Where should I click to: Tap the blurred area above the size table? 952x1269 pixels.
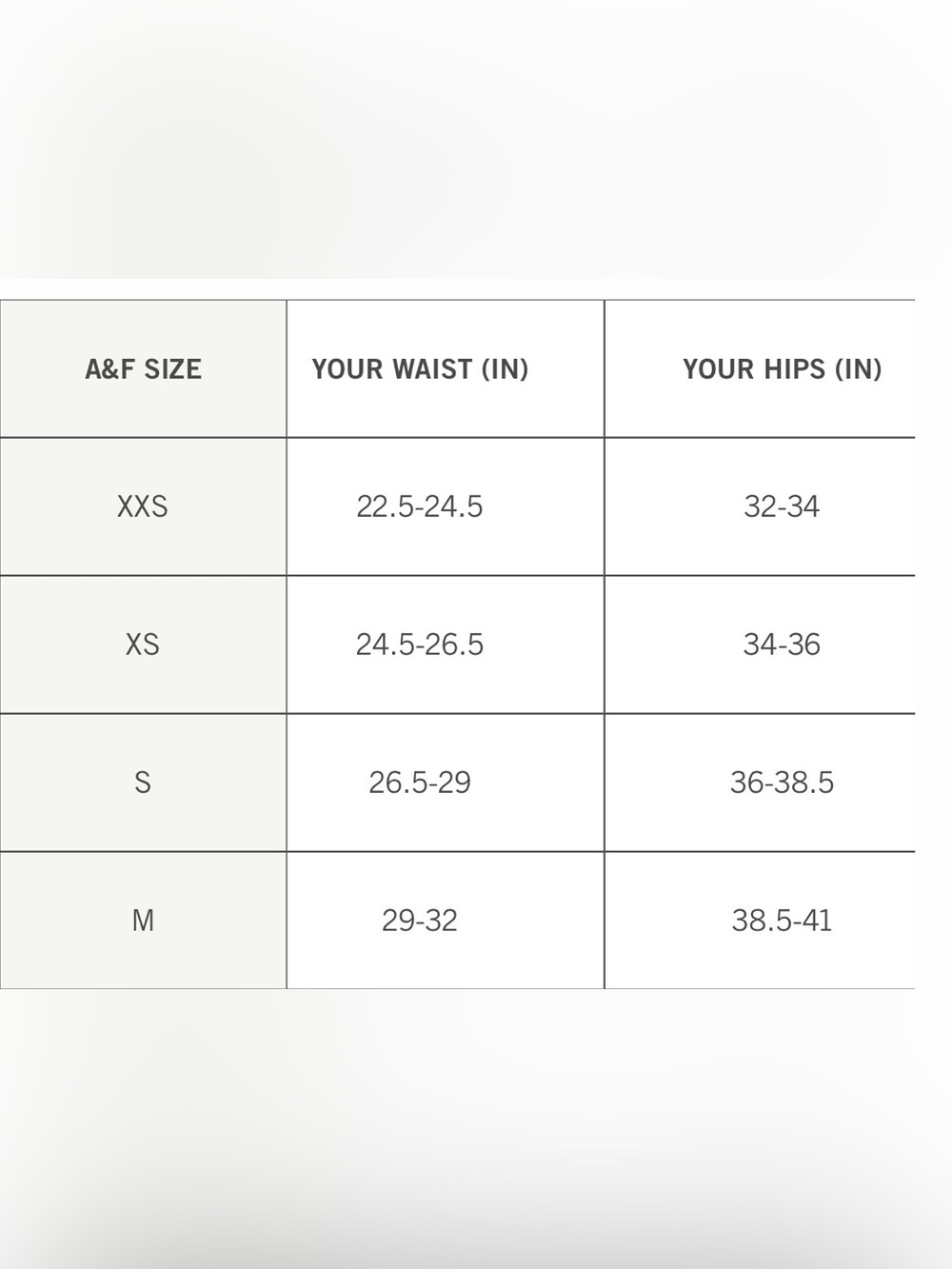(476, 139)
